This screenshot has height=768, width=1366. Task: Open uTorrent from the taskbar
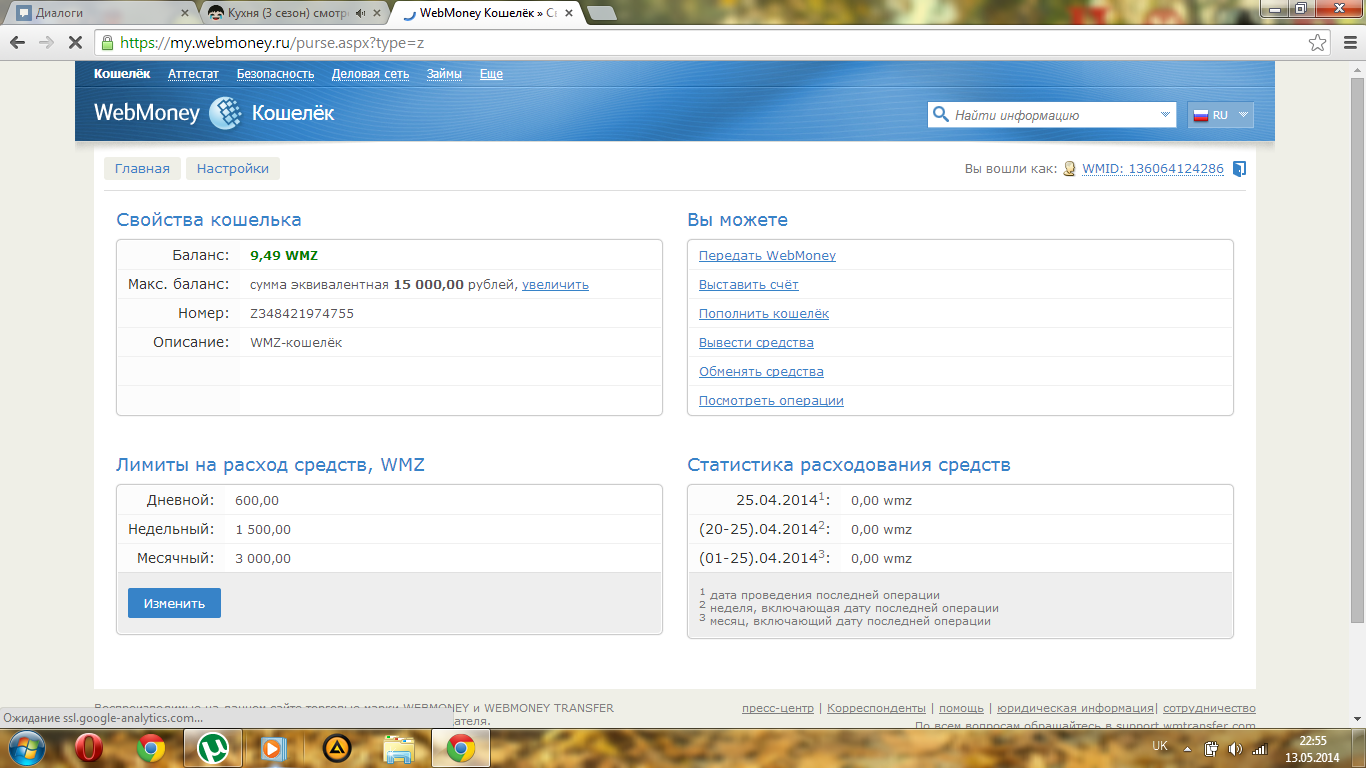tap(211, 748)
